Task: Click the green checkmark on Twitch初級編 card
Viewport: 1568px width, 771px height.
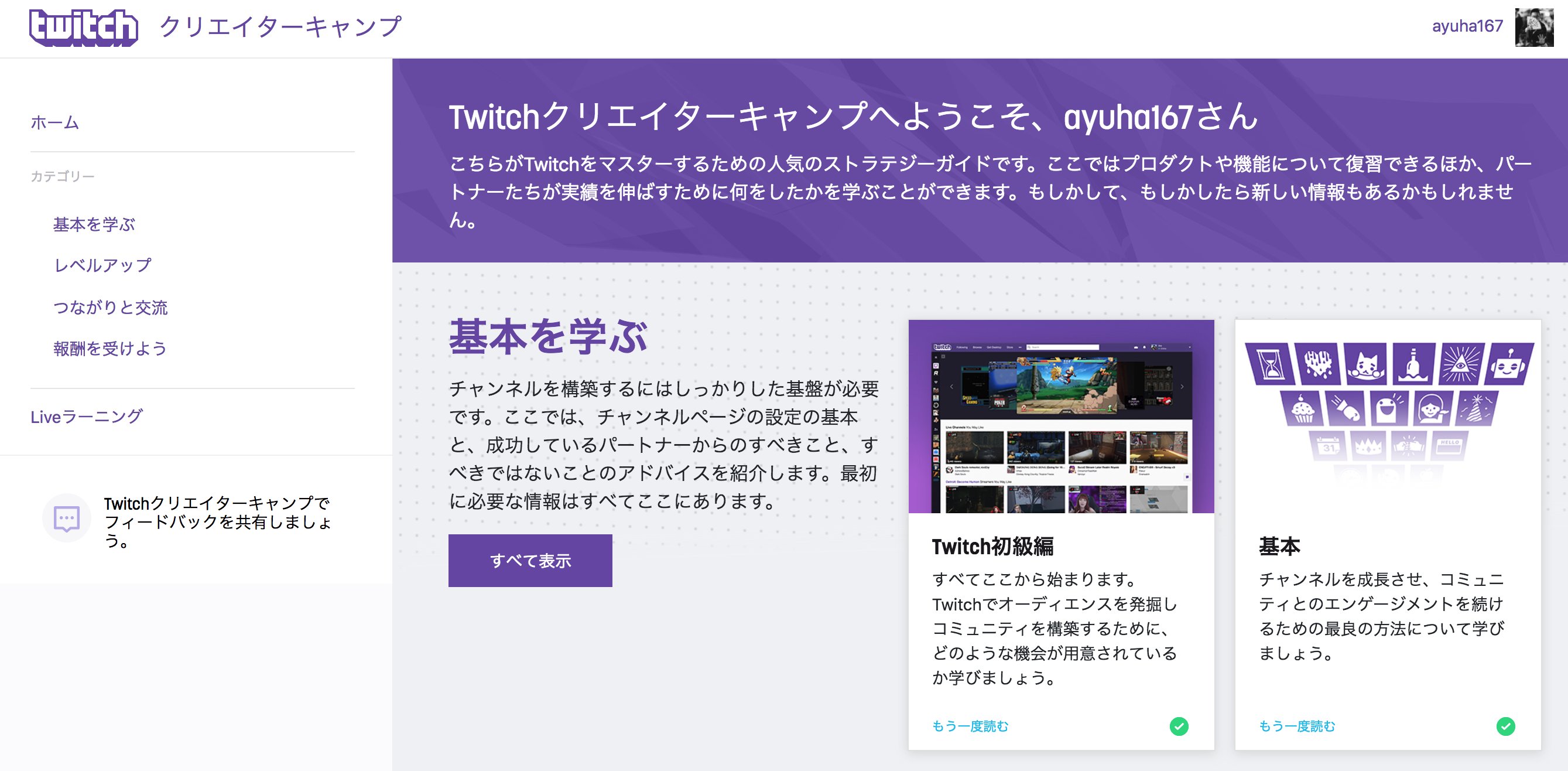Action: point(1179,726)
